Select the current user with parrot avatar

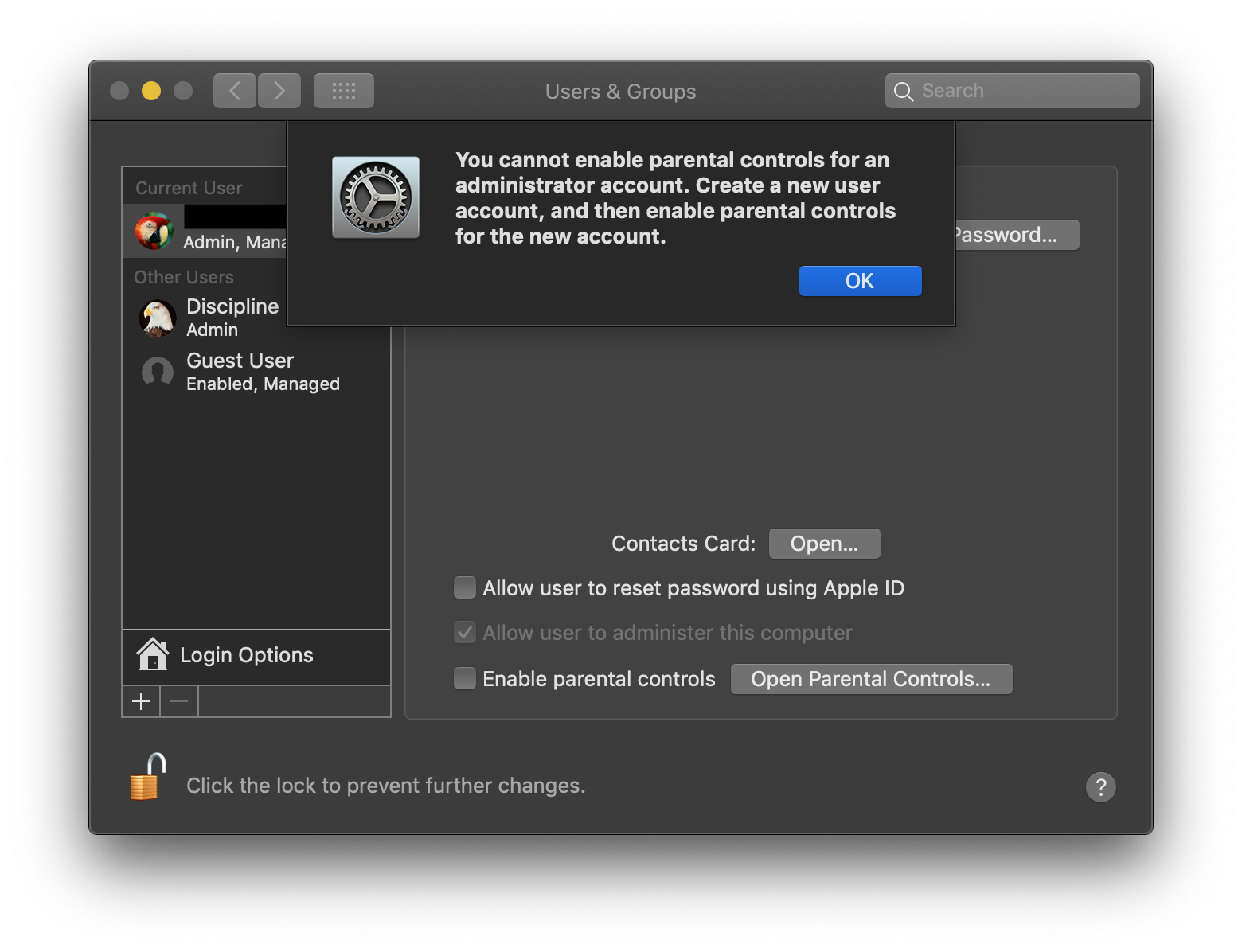pyautogui.click(x=205, y=231)
